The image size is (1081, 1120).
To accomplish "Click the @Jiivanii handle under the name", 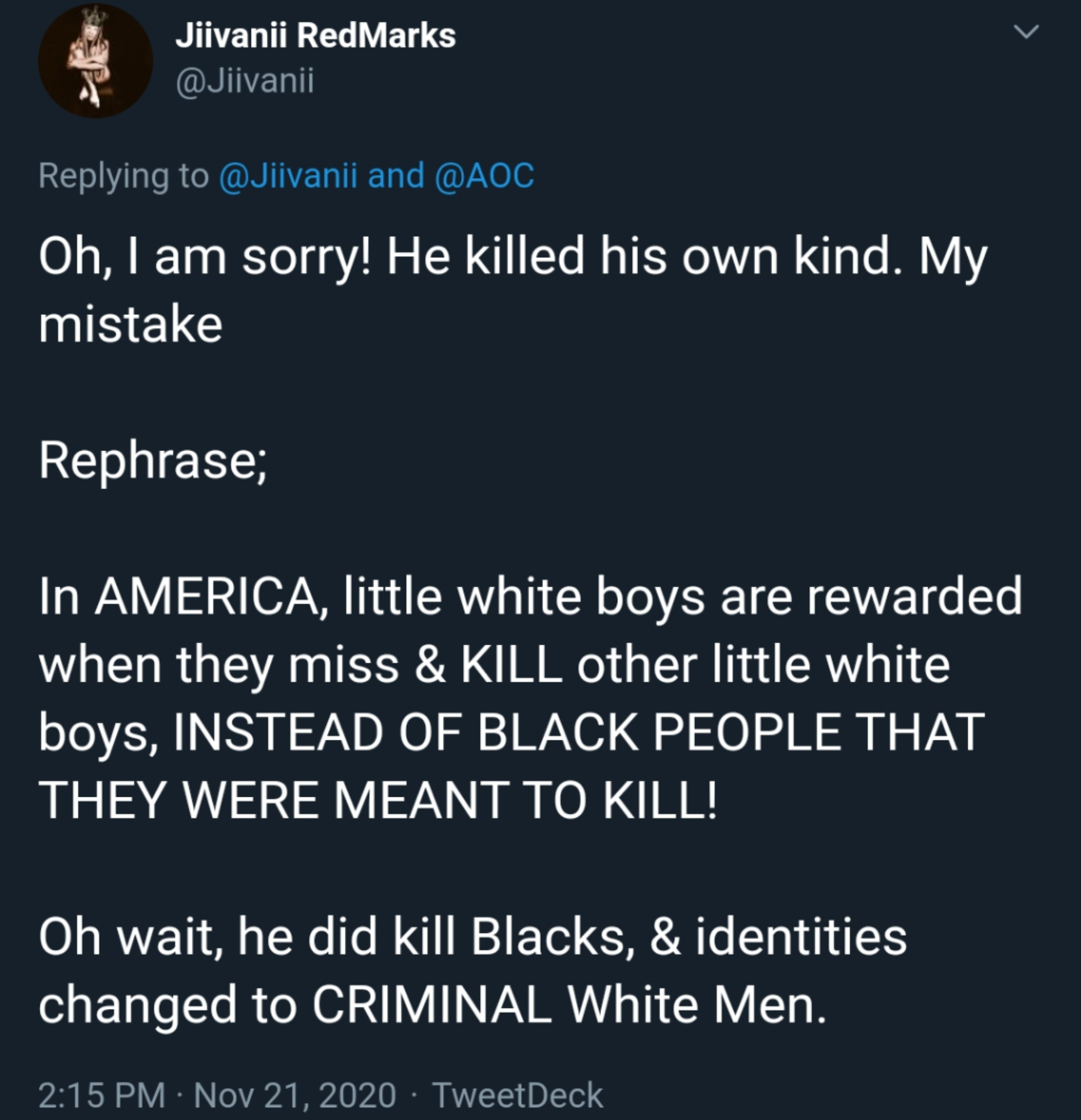I will pyautogui.click(x=245, y=81).
